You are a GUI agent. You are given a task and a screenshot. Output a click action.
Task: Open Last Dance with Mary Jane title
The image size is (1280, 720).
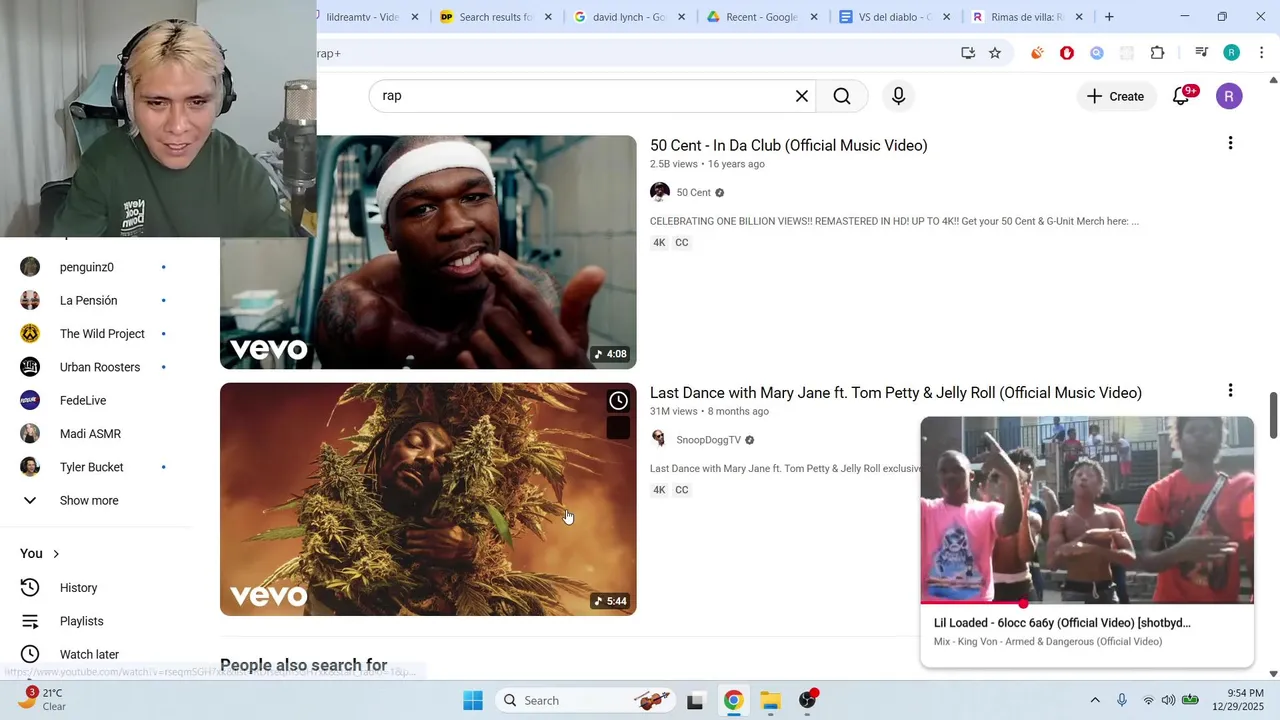coord(895,392)
